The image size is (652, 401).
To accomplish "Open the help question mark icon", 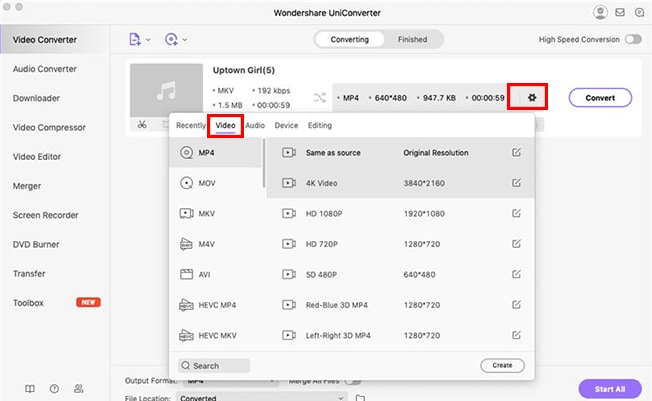I will point(54,389).
